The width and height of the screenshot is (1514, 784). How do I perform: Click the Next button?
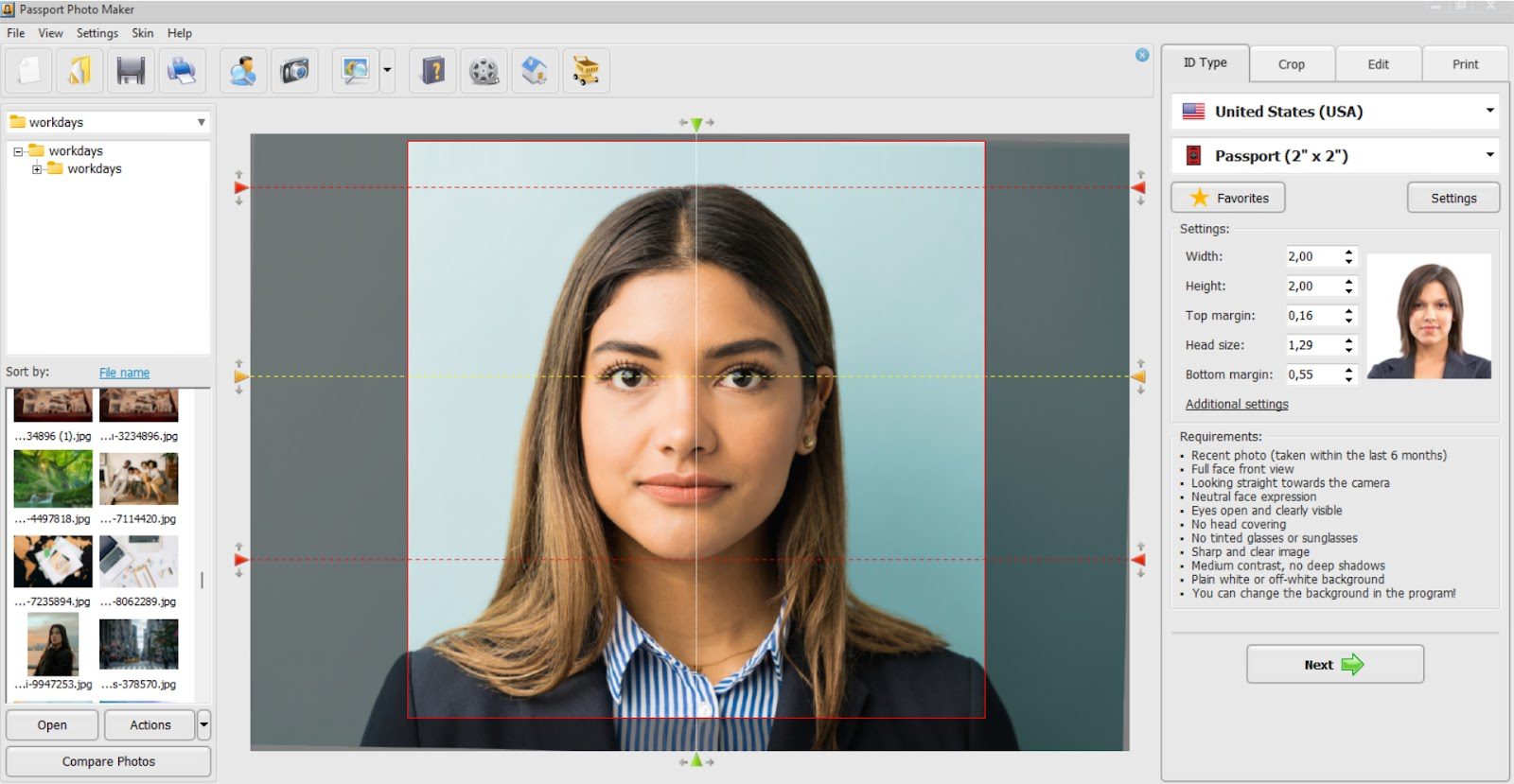pos(1334,665)
